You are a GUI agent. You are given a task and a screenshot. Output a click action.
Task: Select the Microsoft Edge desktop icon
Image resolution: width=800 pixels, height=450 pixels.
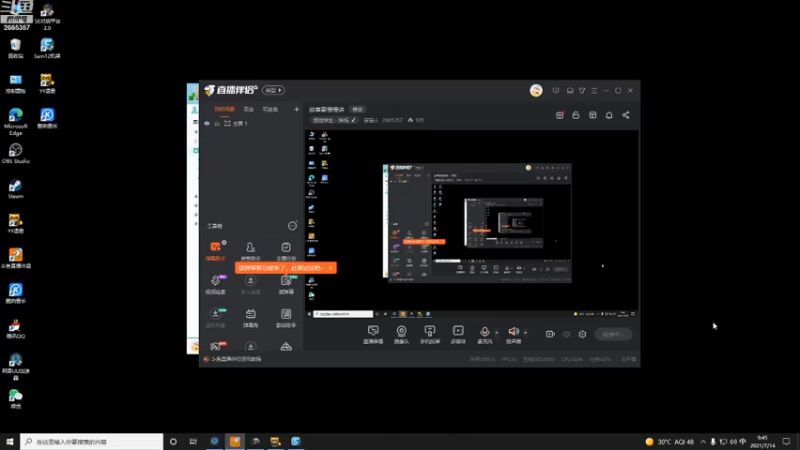[x=16, y=122]
